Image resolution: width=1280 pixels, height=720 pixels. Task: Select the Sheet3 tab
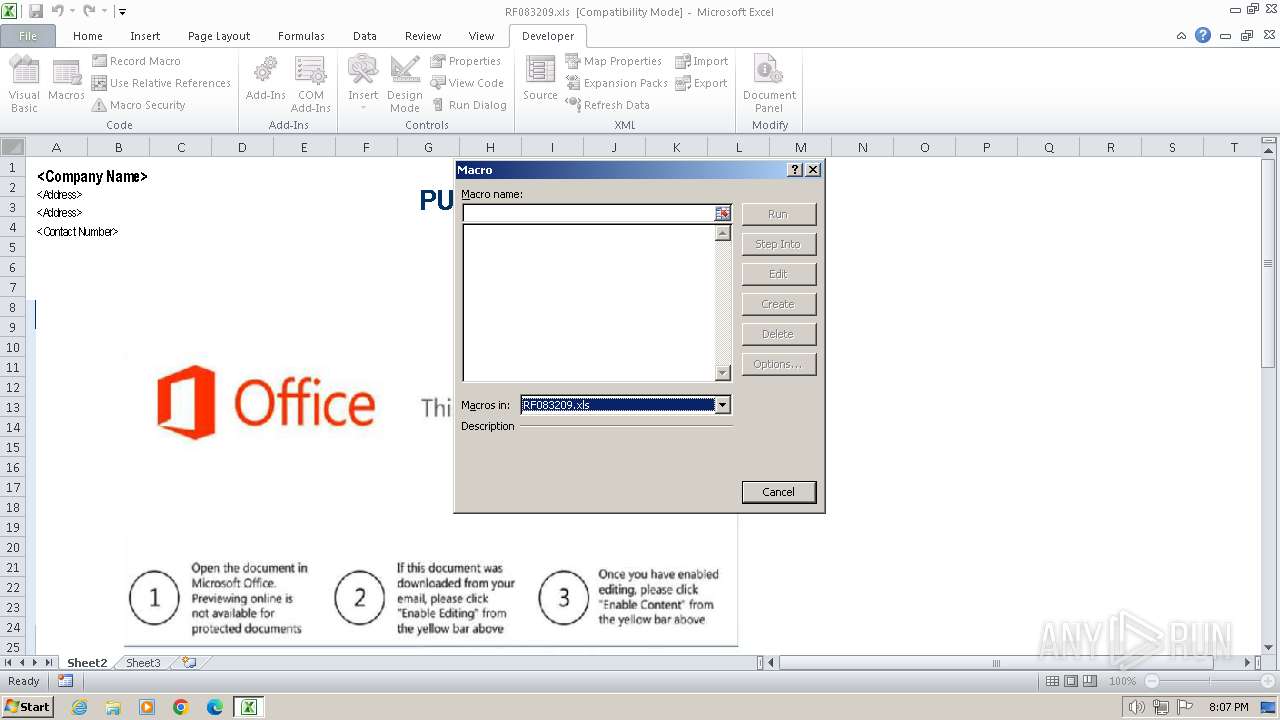pyautogui.click(x=143, y=663)
